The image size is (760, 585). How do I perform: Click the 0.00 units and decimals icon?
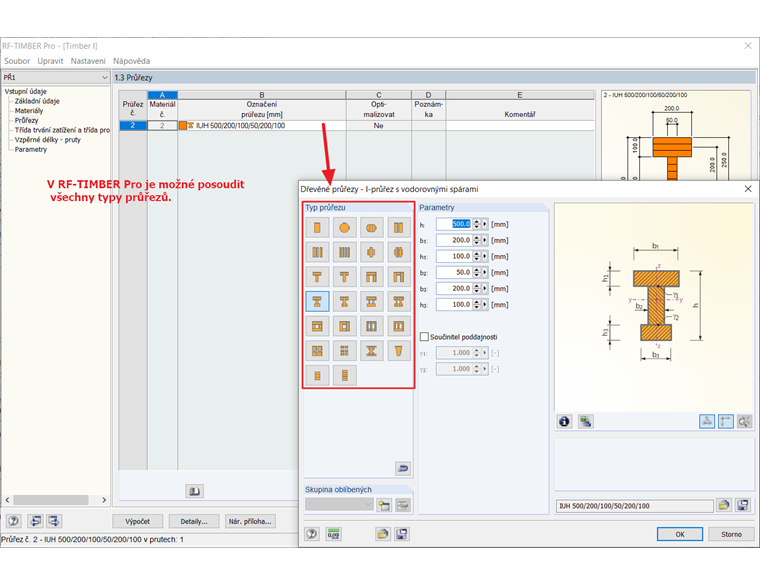(333, 534)
